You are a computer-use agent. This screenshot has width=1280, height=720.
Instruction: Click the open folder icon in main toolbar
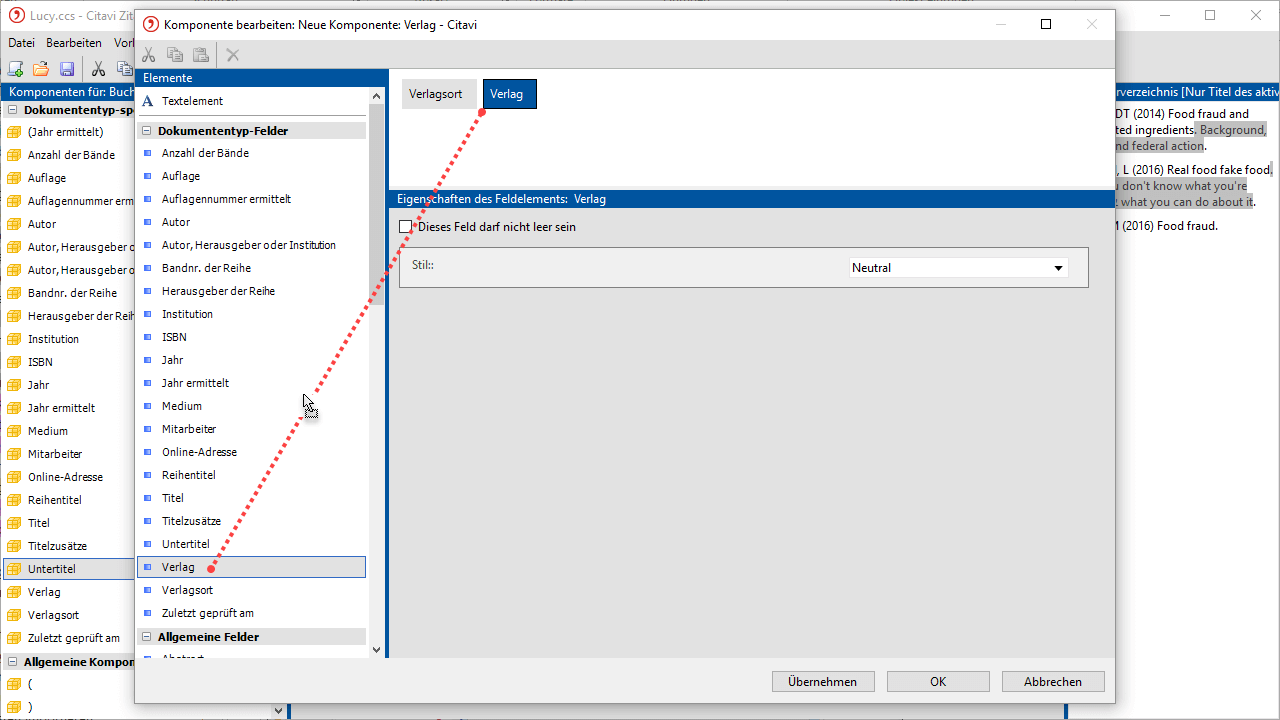[41, 69]
